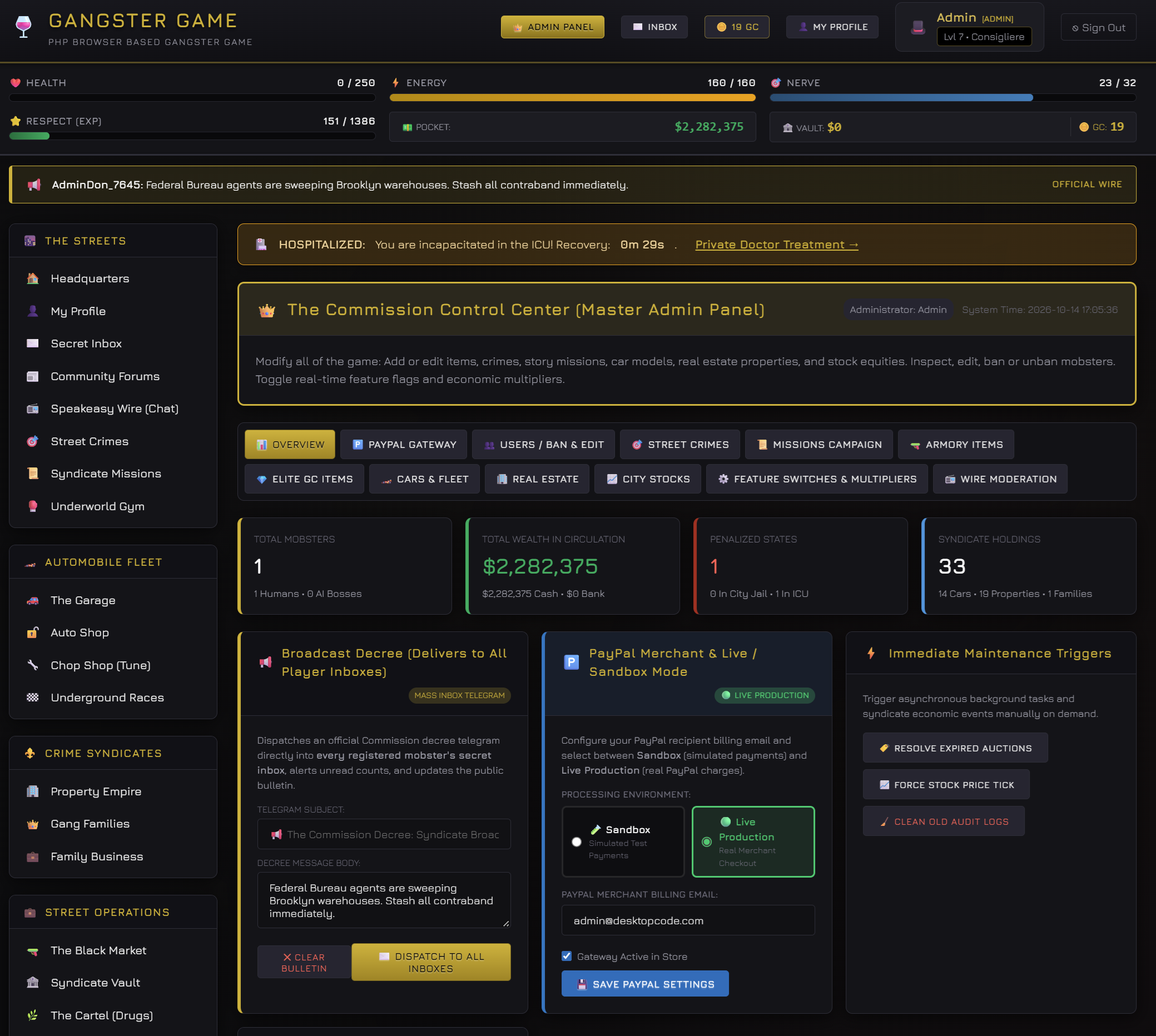Click the Syndicate Missions scroll icon
This screenshot has width=1156, height=1036.
[x=32, y=474]
